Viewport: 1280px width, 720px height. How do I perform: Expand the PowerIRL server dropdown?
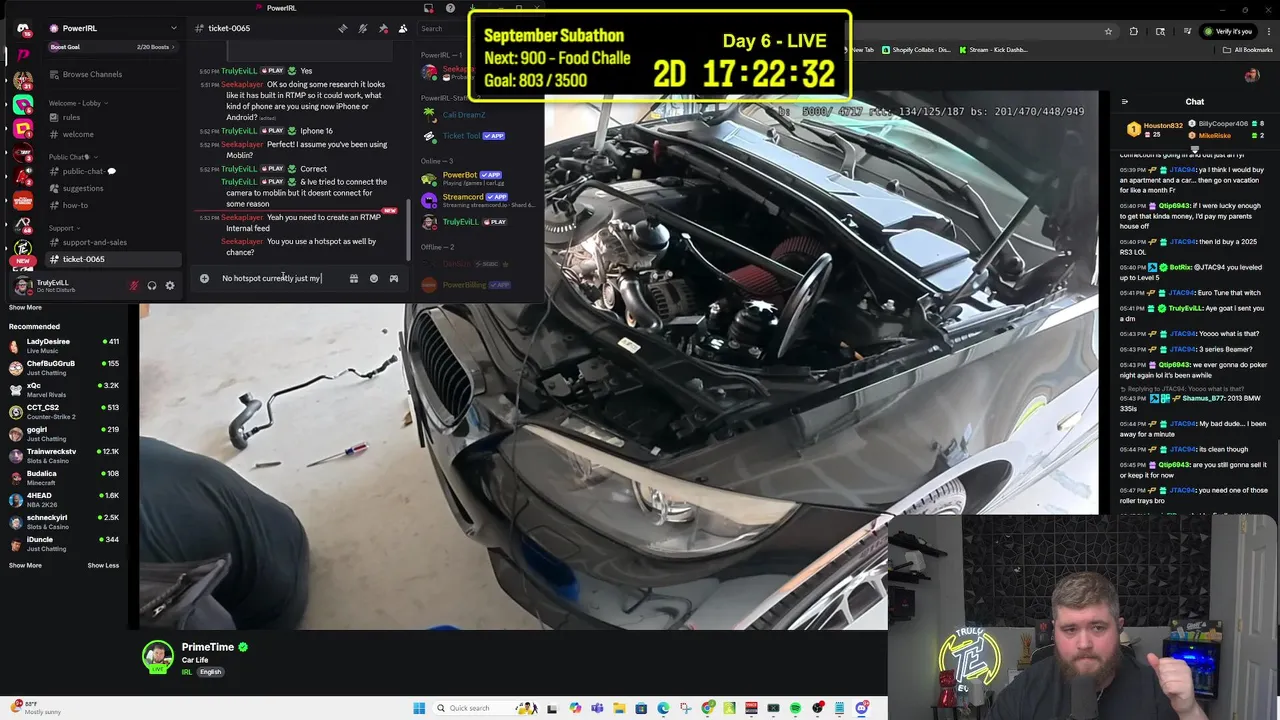173,28
